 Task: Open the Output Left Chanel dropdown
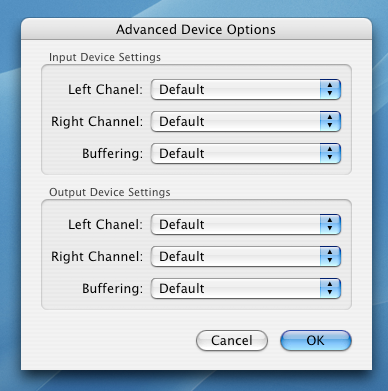point(246,224)
